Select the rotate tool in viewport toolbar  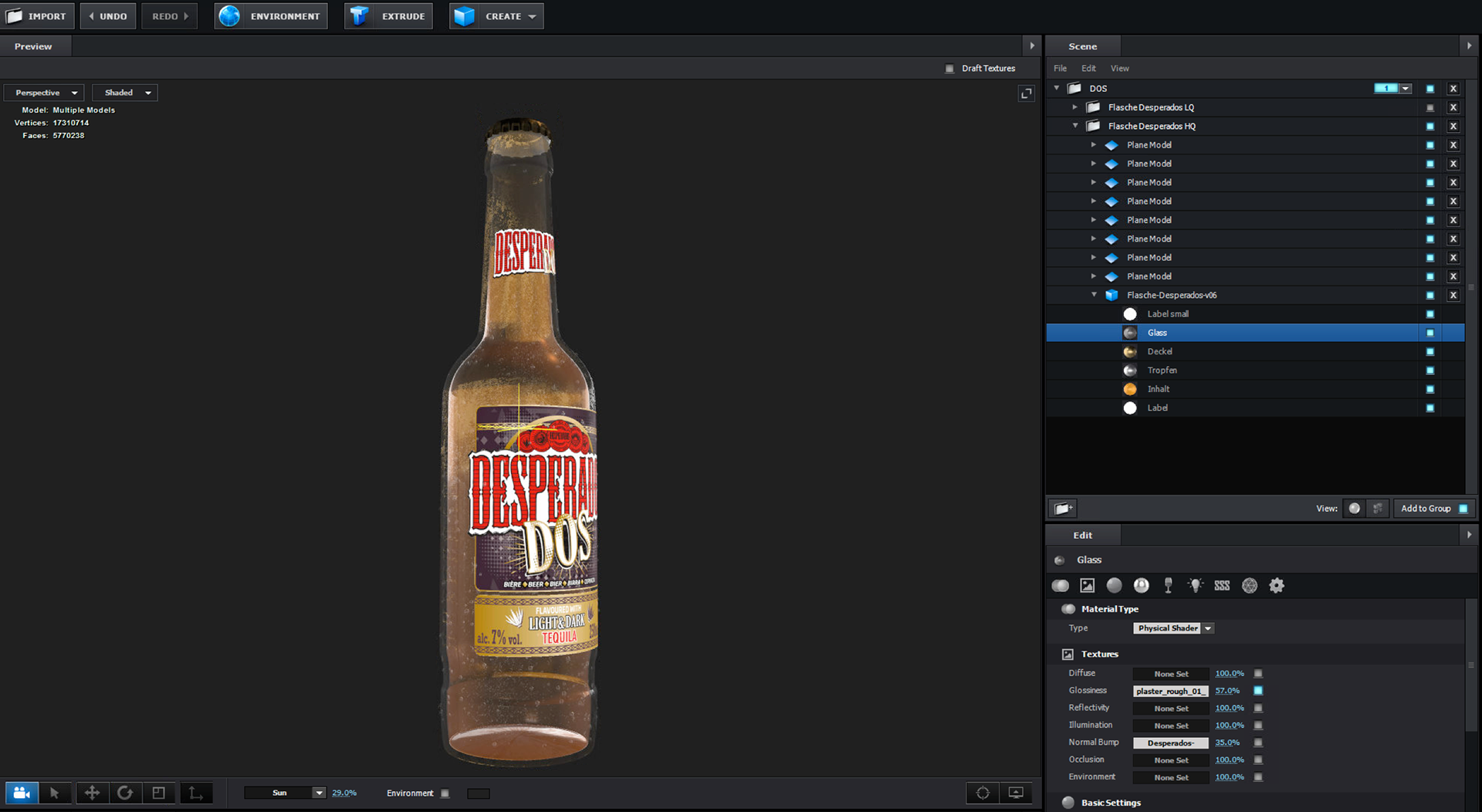point(125,793)
